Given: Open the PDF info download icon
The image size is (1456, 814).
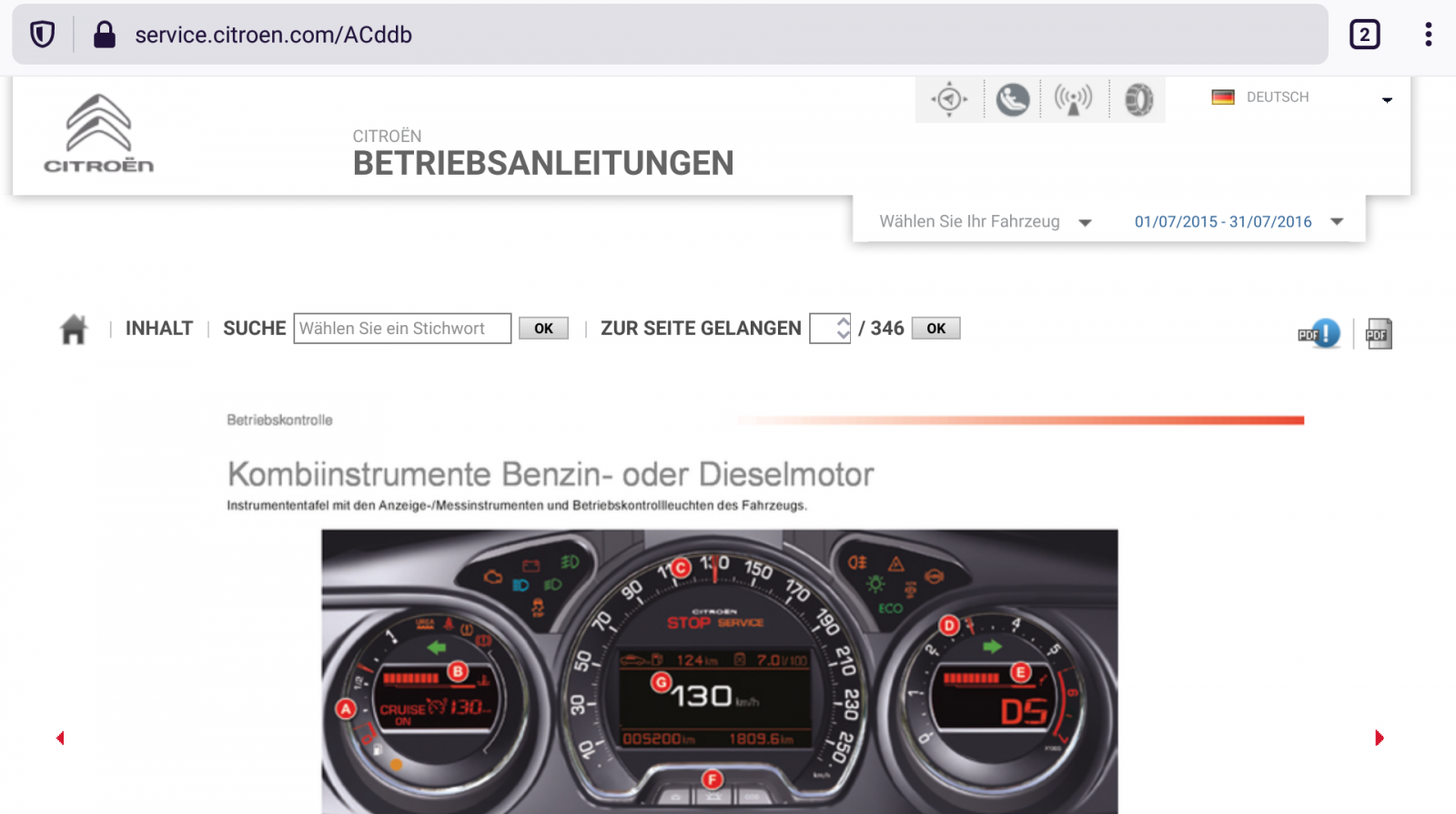Looking at the screenshot, I should [x=1319, y=333].
